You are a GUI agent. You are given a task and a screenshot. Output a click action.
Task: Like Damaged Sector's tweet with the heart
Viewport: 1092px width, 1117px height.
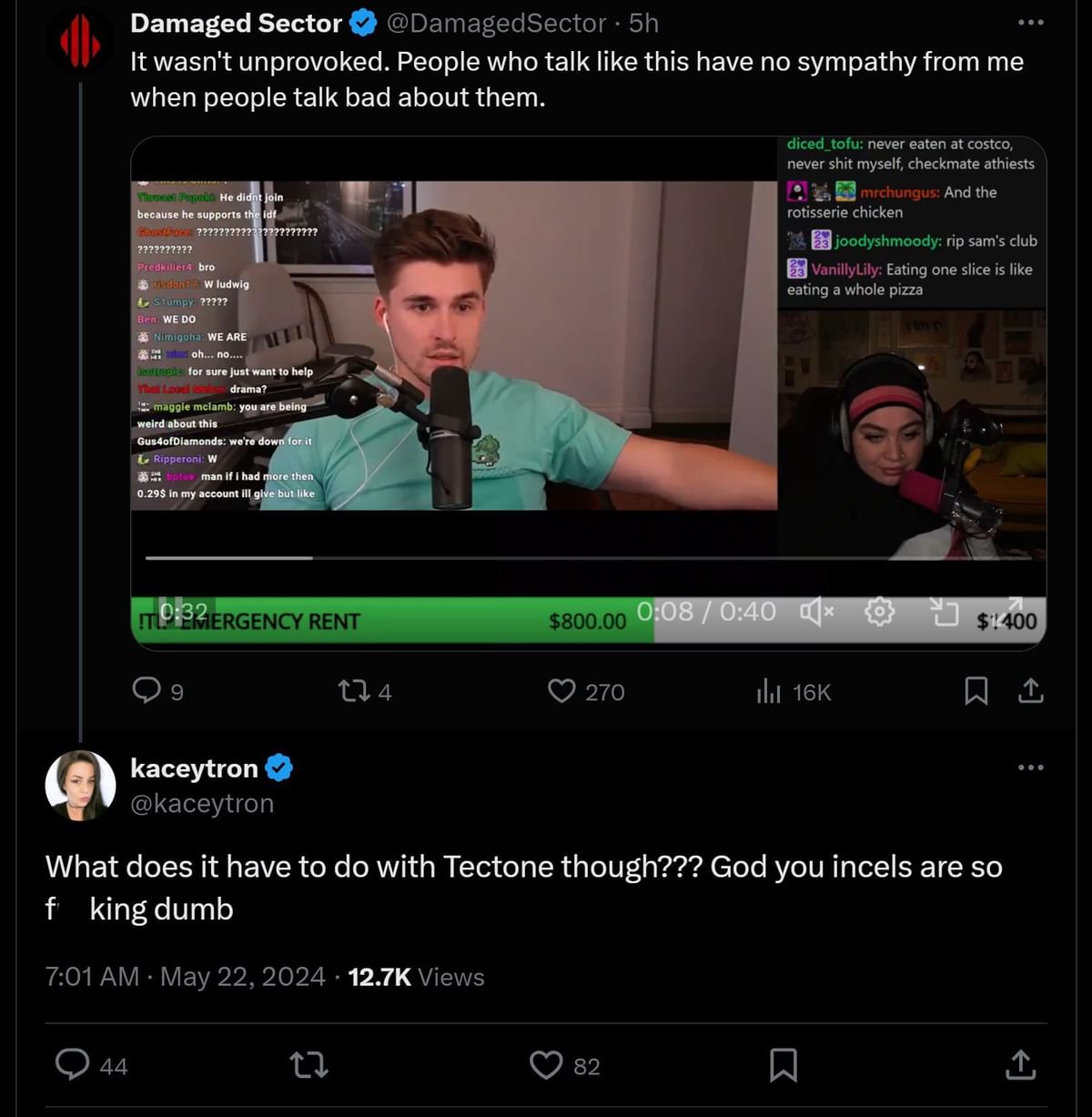tap(564, 692)
